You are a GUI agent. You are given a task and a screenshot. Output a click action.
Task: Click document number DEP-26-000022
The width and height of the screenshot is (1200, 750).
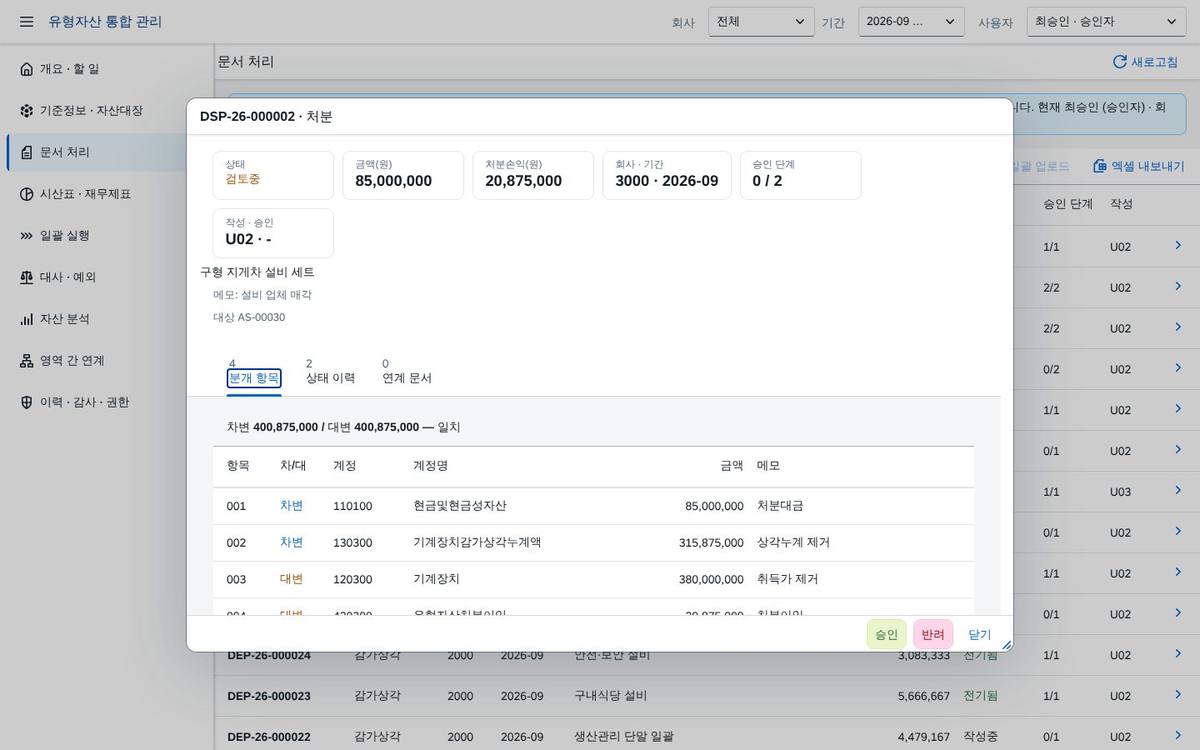(x=269, y=737)
